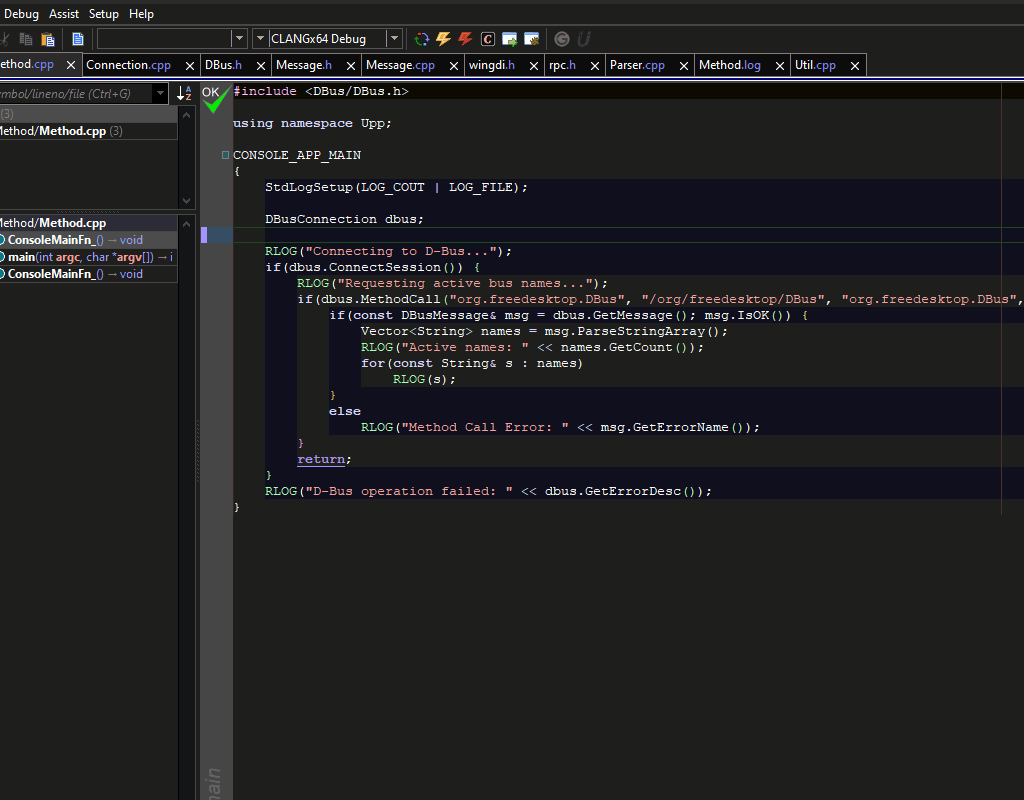Open the Assist menu

click(x=64, y=14)
